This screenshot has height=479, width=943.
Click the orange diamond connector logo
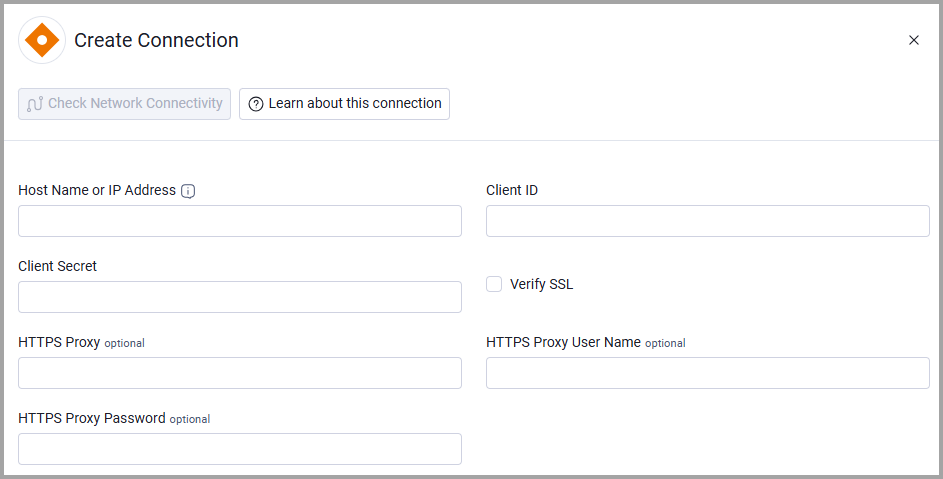(x=42, y=40)
